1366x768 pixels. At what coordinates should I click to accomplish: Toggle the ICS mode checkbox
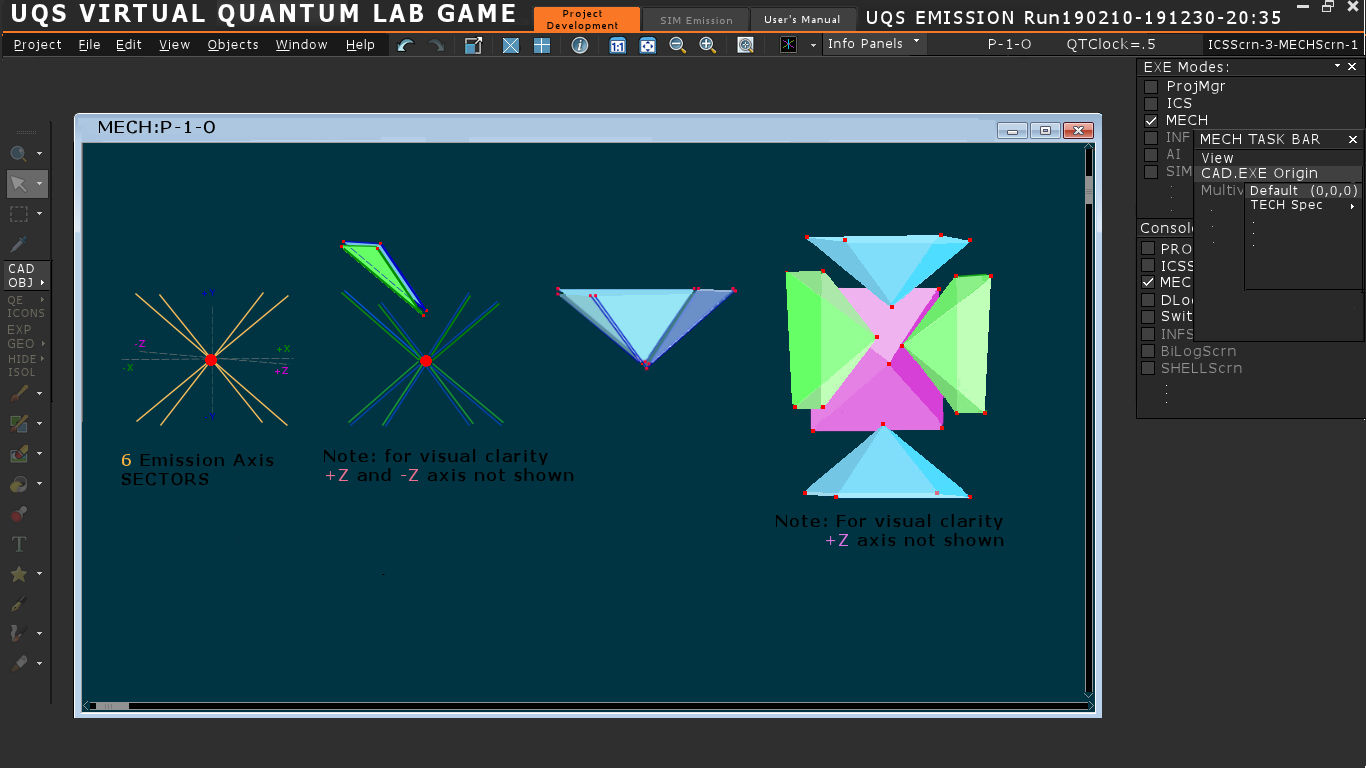[1151, 104]
